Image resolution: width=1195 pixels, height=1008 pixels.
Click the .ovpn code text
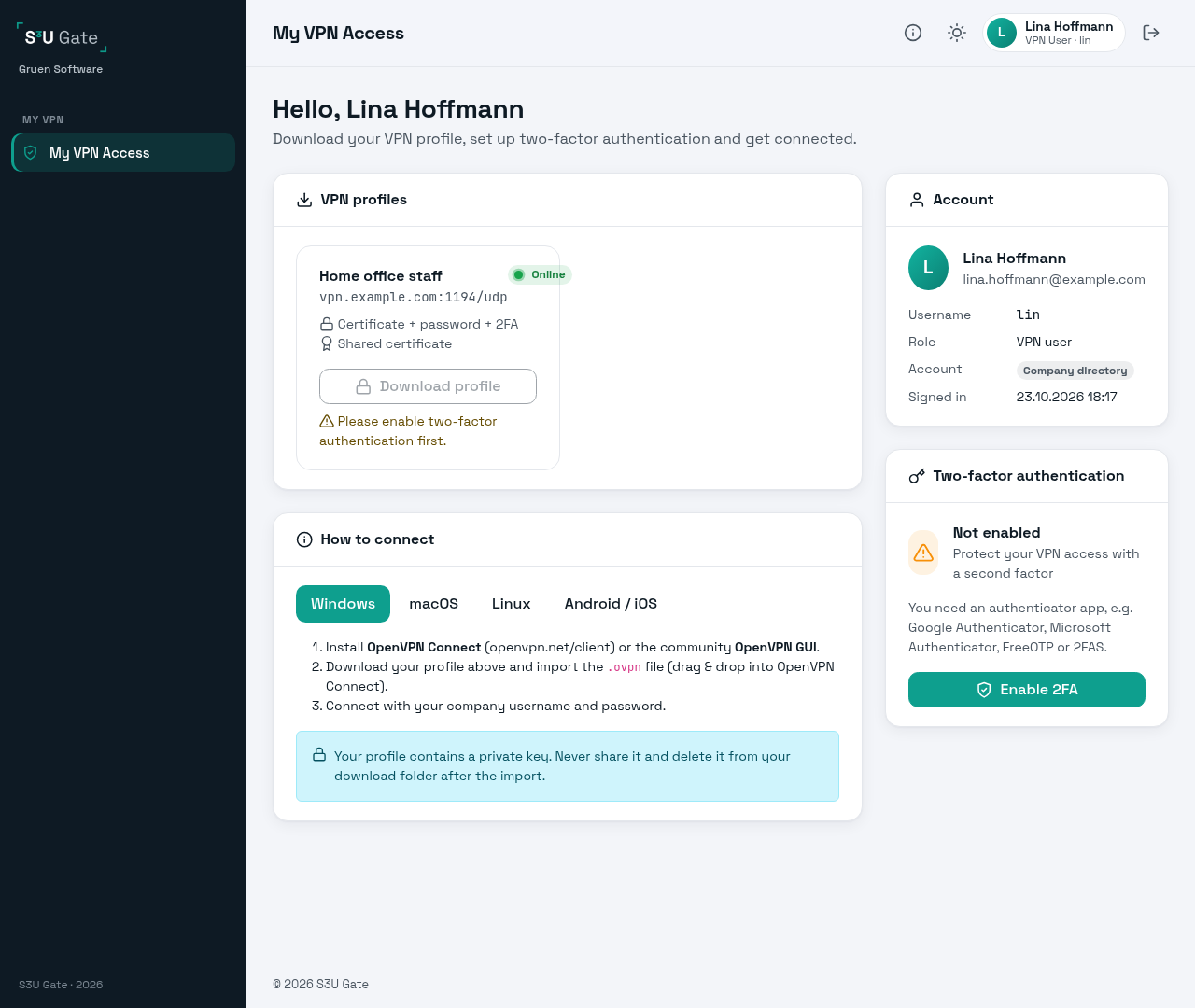625,666
